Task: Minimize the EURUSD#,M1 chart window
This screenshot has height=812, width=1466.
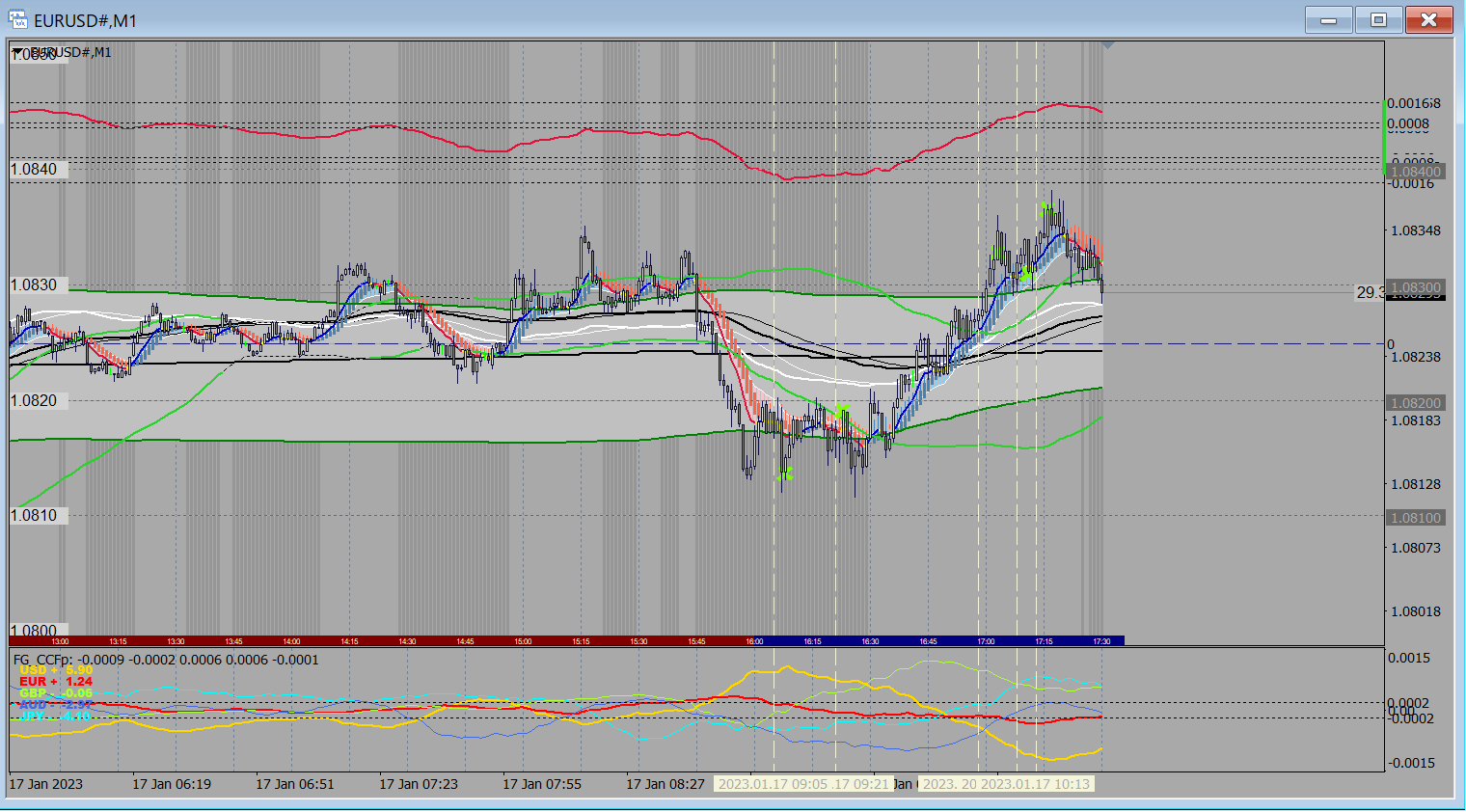Action: pyautogui.click(x=1328, y=20)
